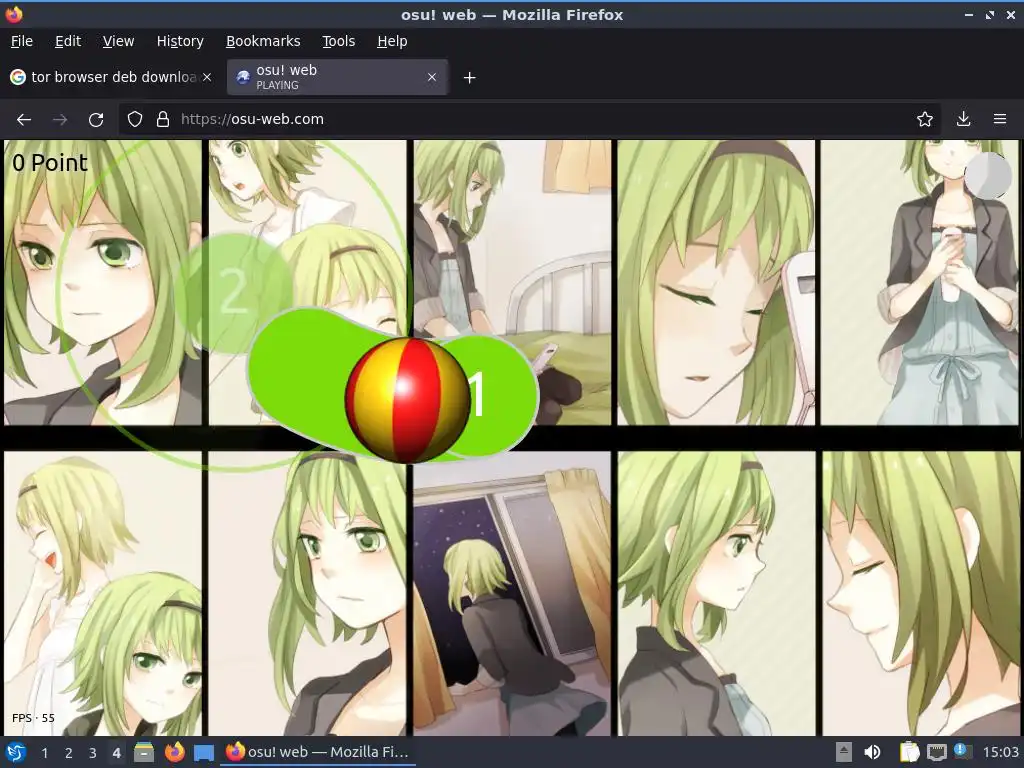This screenshot has width=1024, height=768.
Task: Close the tor browser deb download tab
Action: [207, 77]
